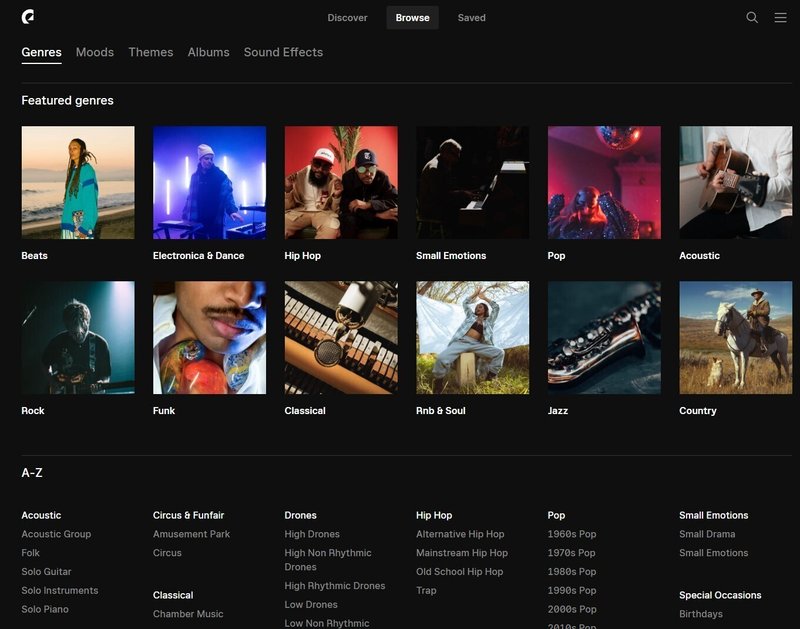The width and height of the screenshot is (800, 629).
Task: Open Small Emotions subgenre under Small Drama
Action: (x=714, y=553)
